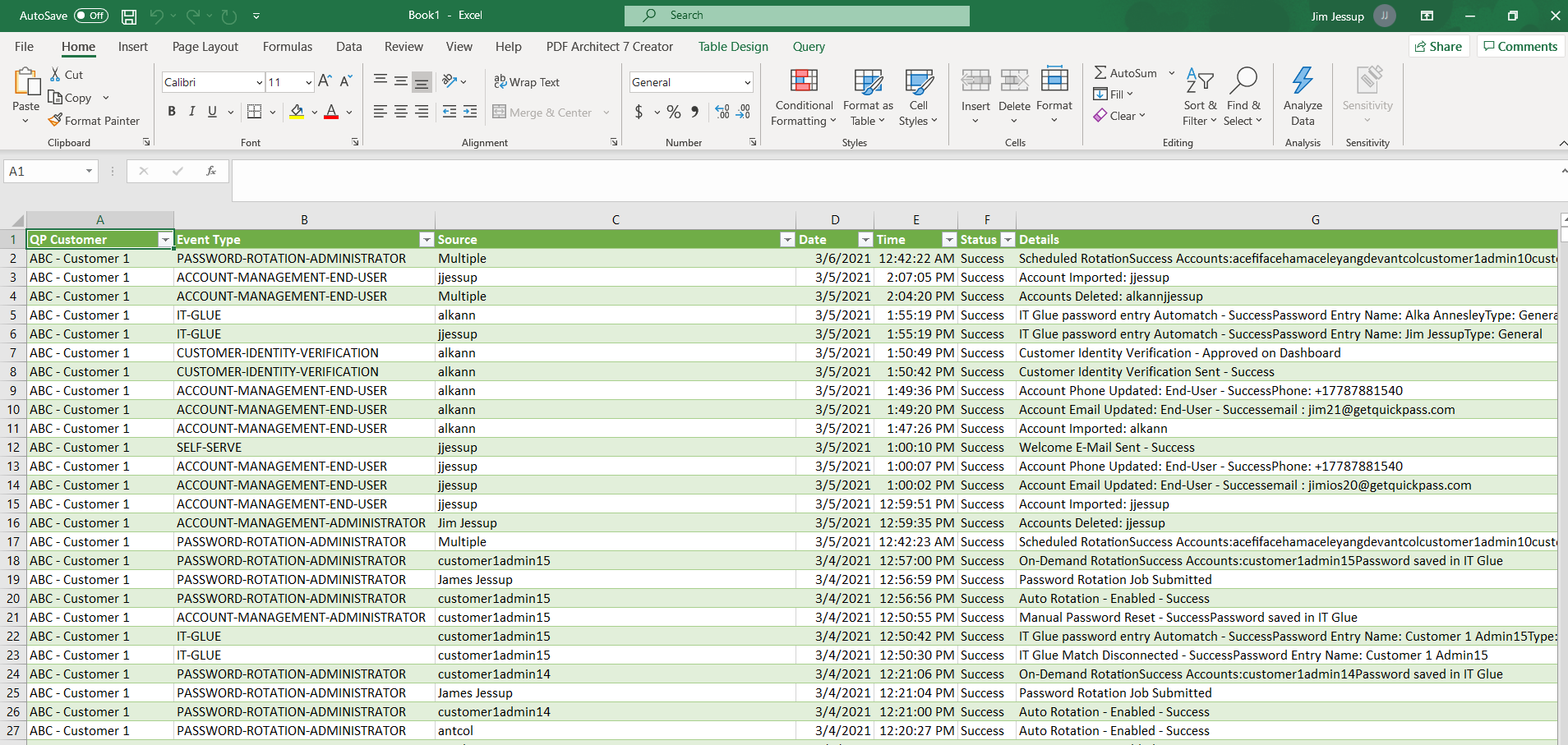Click the Search box in title bar
1568x745 pixels.
pos(796,16)
